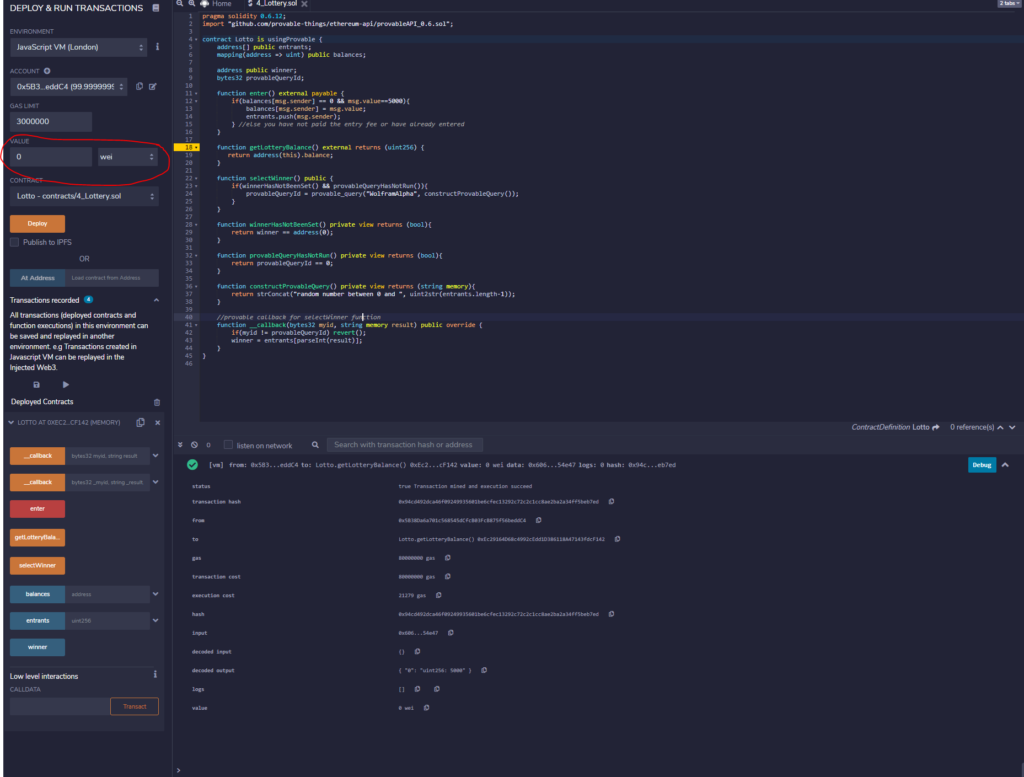Delete all deployed contracts with trash icon

tap(156, 402)
